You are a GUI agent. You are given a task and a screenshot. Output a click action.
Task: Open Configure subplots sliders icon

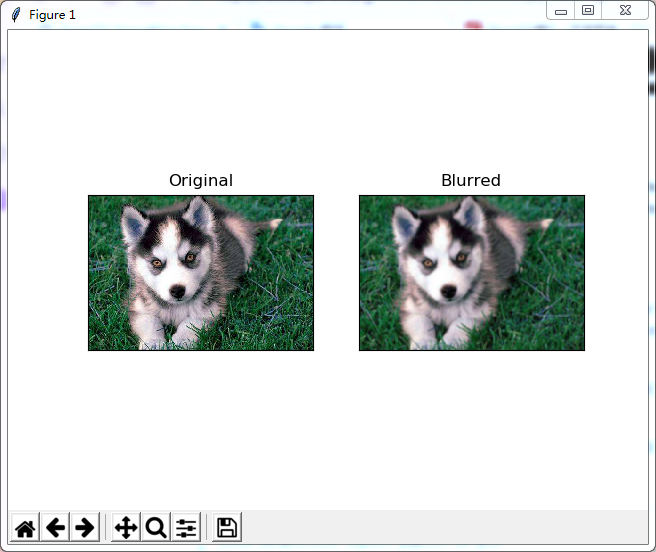pyautogui.click(x=186, y=527)
